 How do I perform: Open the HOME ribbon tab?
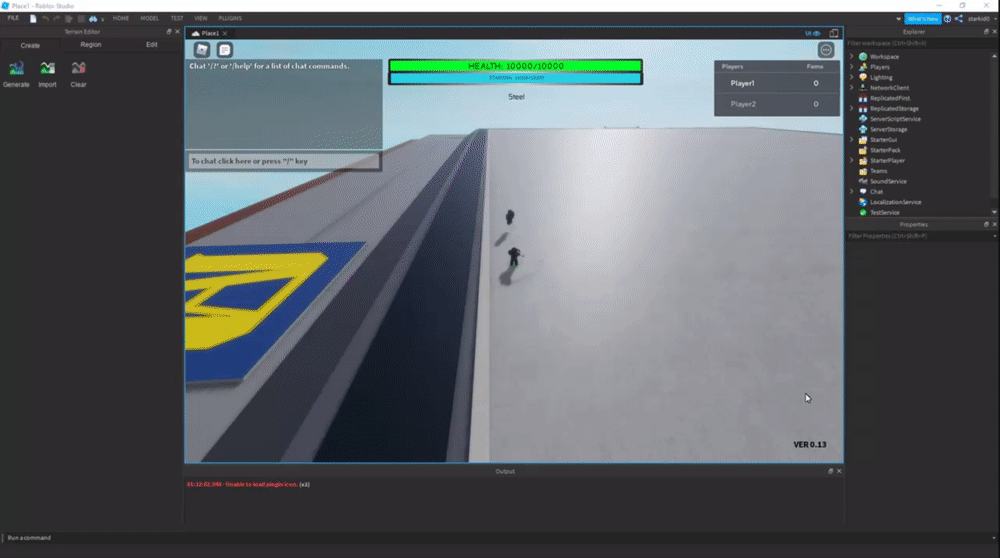click(121, 18)
